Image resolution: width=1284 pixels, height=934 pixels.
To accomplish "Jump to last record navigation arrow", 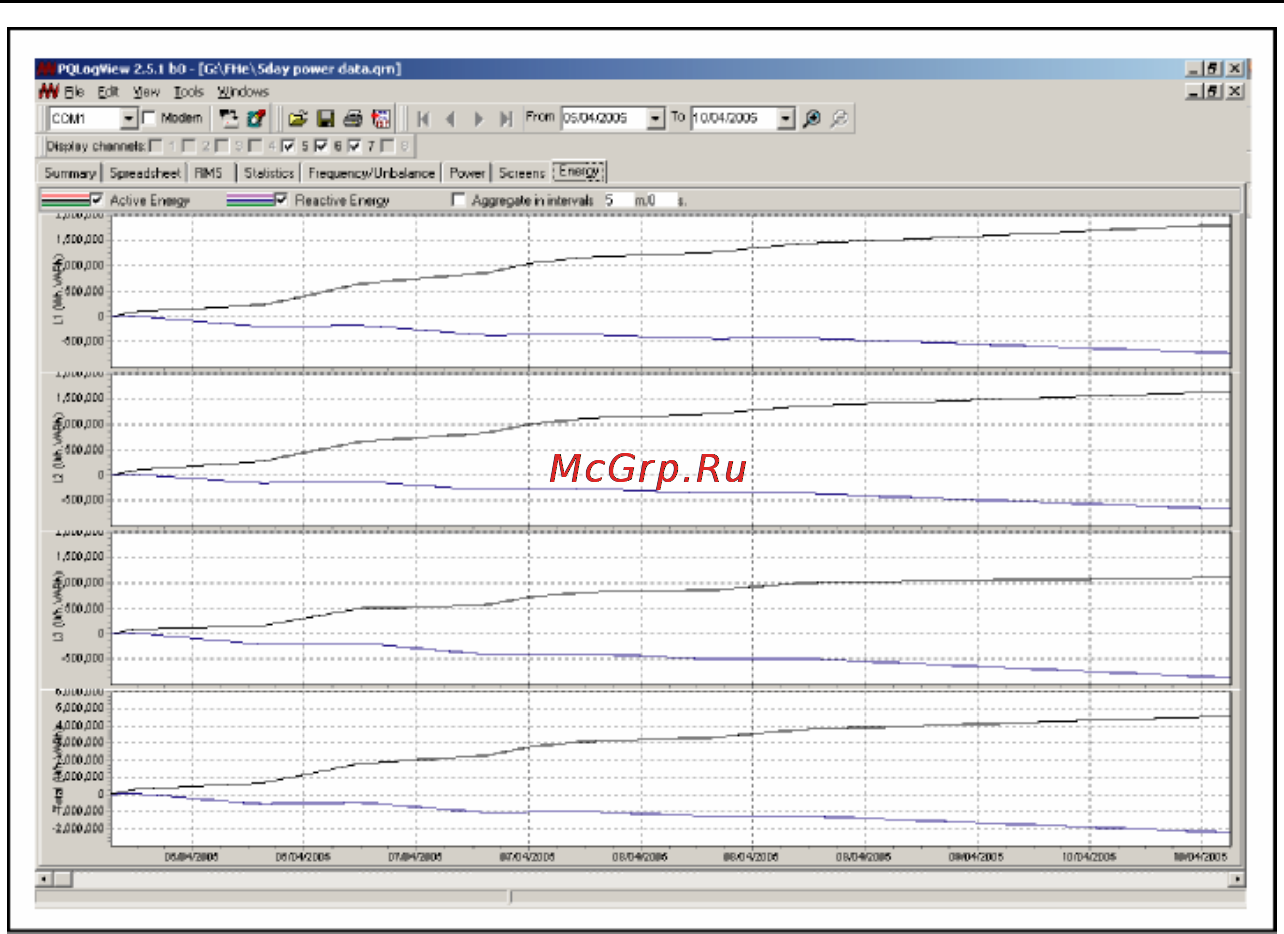I will (505, 118).
